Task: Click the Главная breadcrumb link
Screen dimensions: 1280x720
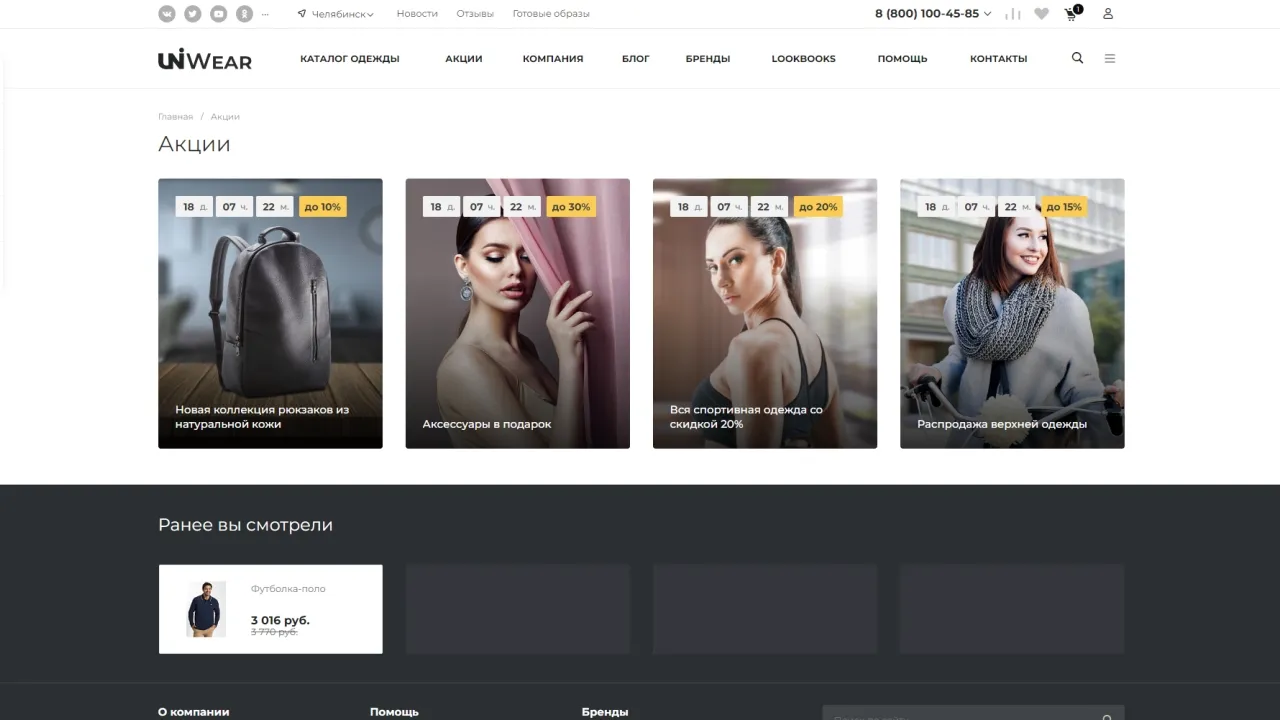Action: (x=175, y=117)
